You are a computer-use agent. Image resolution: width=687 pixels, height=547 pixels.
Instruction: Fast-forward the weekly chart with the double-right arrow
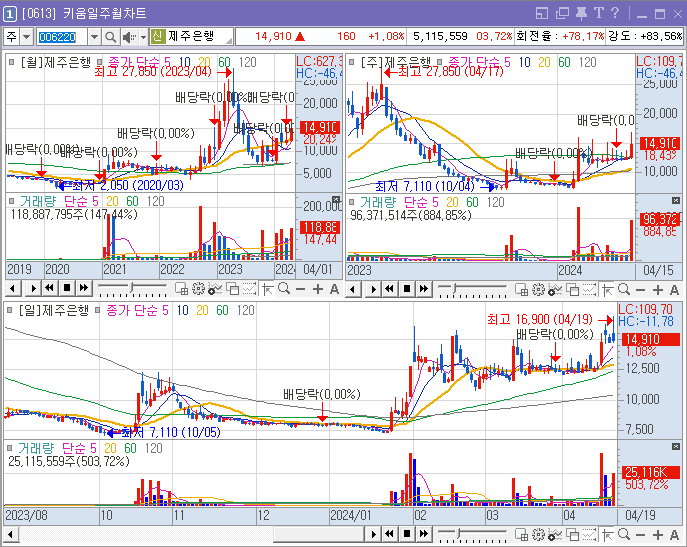[x=424, y=289]
